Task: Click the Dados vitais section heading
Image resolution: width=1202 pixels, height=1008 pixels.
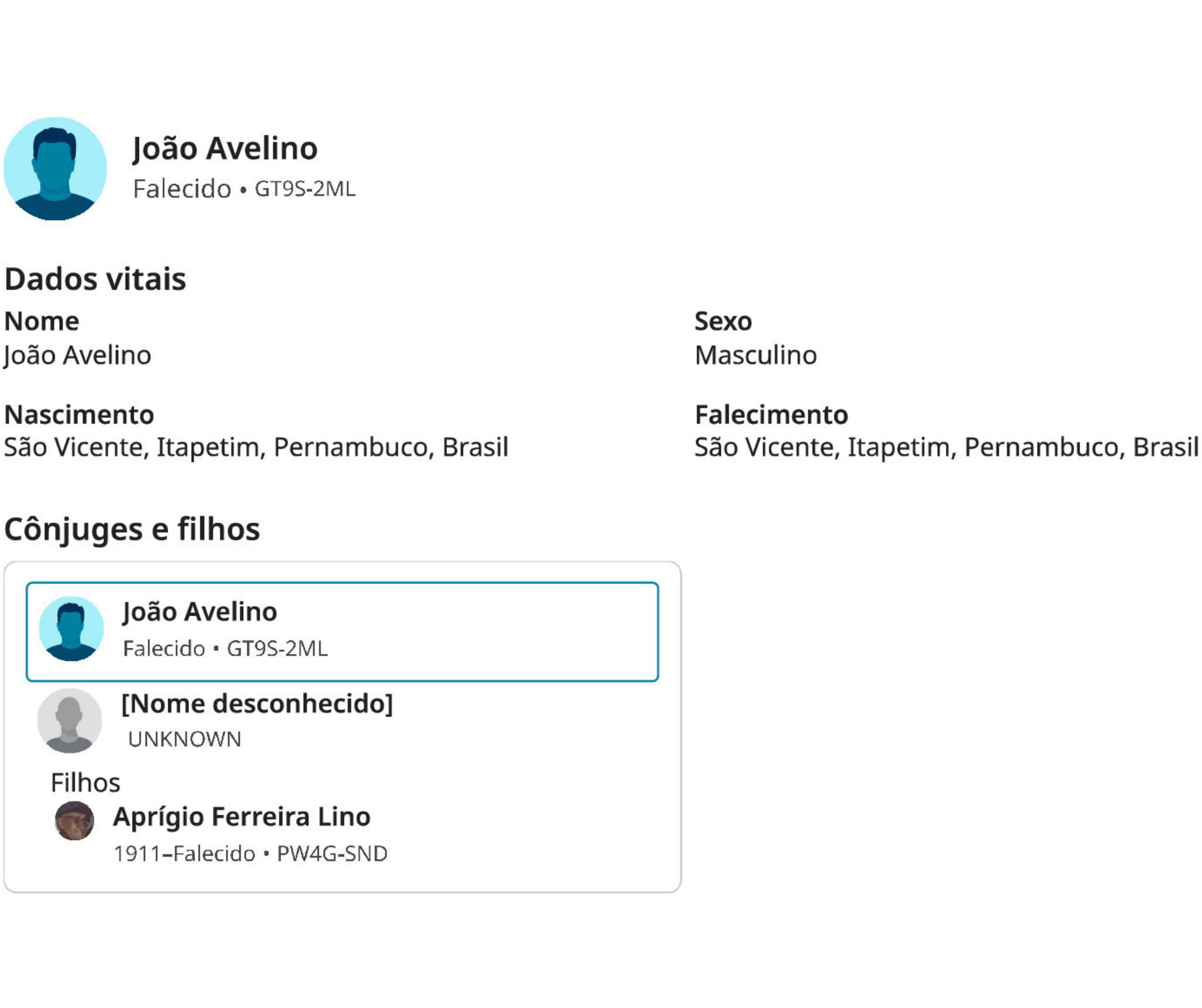Action: coord(95,279)
